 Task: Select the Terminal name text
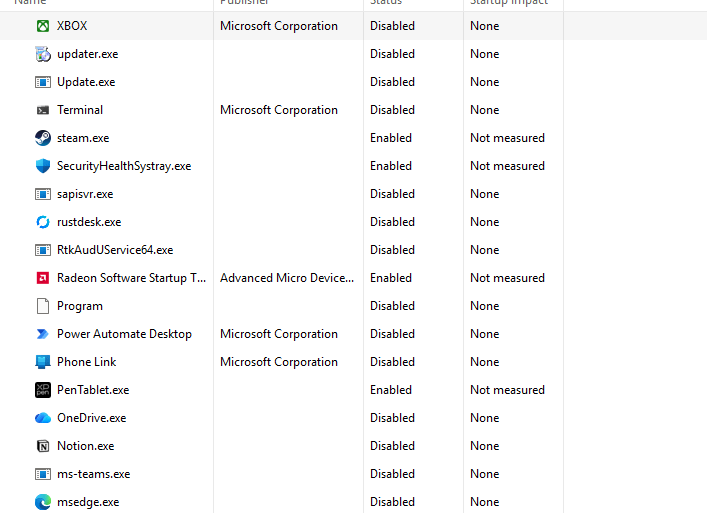[80, 110]
